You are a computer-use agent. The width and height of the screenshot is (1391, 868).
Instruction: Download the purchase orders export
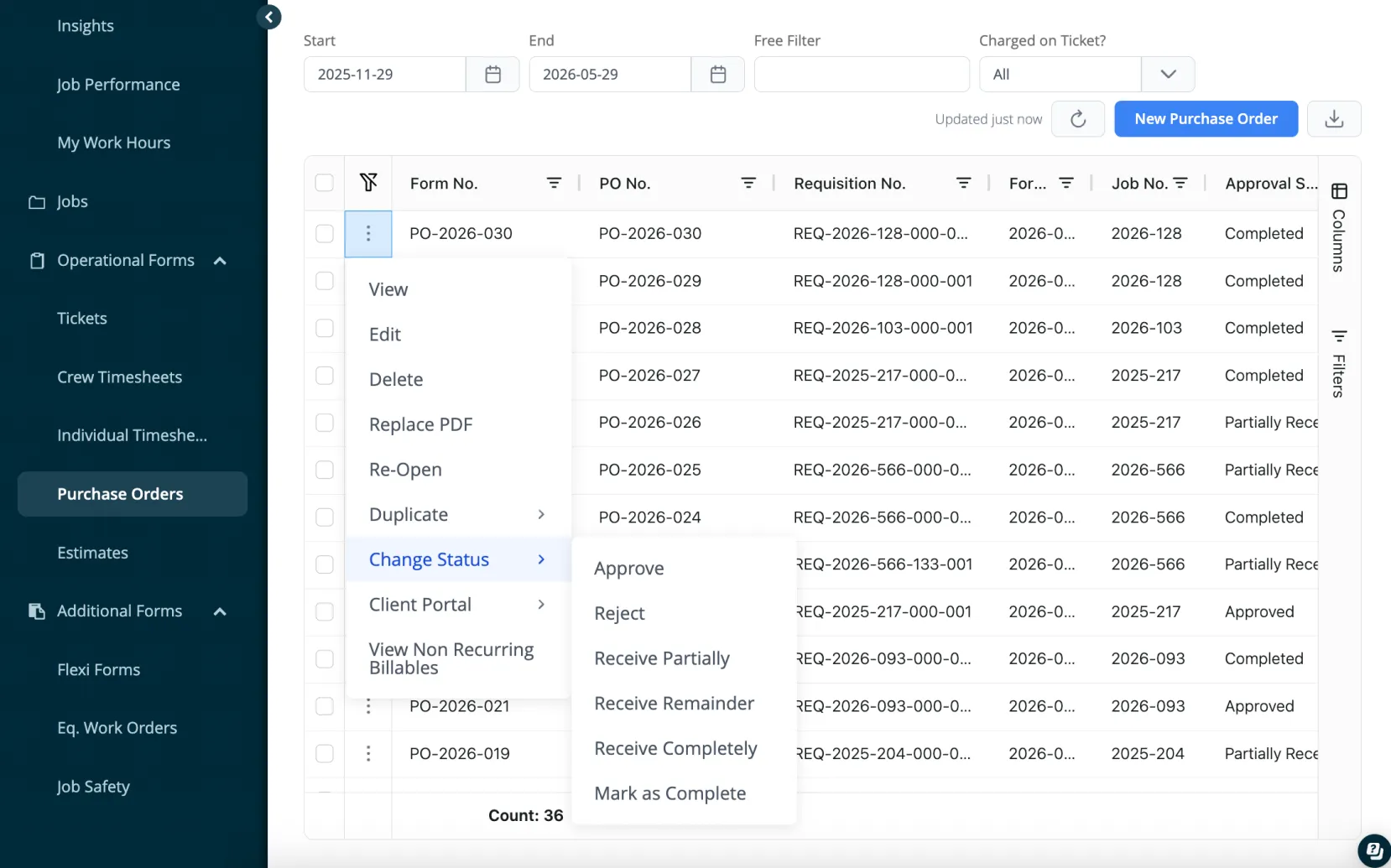pos(1334,119)
